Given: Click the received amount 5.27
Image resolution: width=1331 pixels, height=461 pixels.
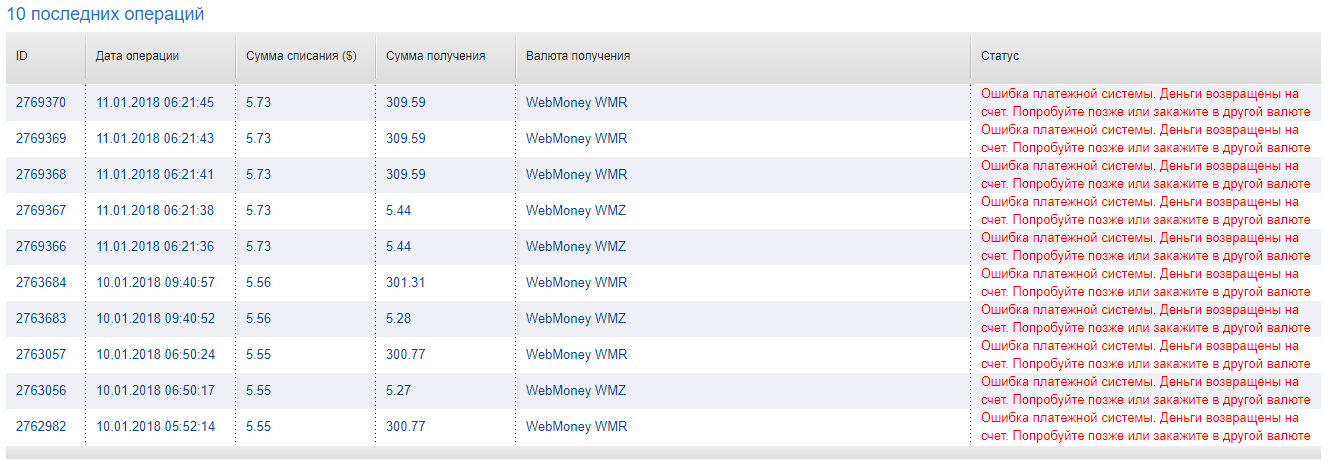Looking at the screenshot, I should click(x=398, y=390).
